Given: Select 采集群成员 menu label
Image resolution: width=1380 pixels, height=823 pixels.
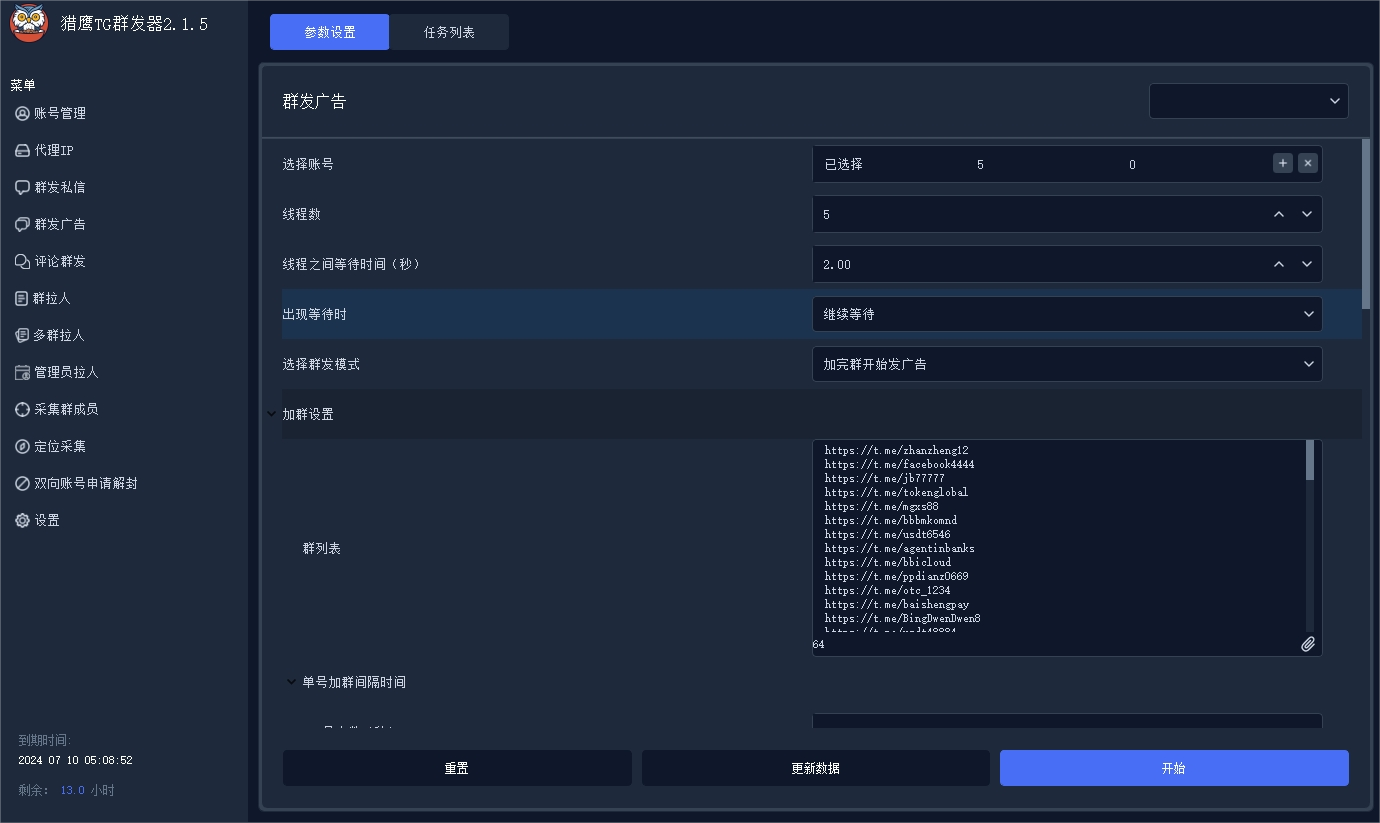Looking at the screenshot, I should [66, 409].
